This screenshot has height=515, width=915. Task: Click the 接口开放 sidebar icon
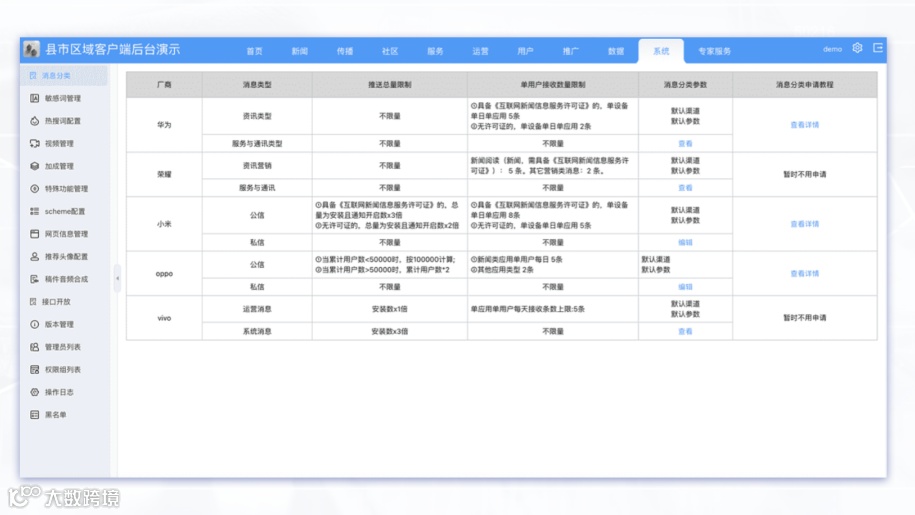(33, 302)
